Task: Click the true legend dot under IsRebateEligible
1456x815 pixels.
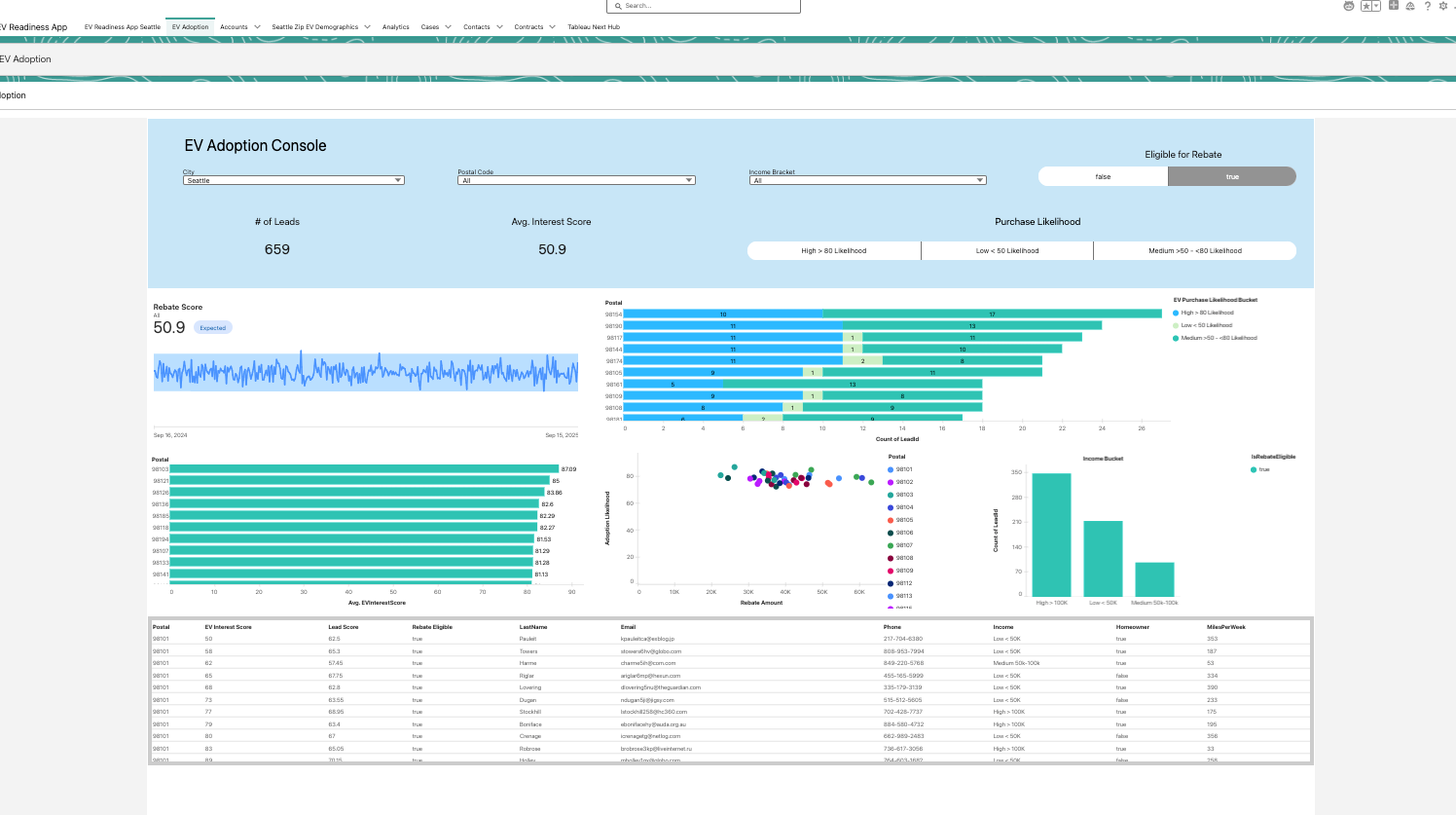Action: coord(1254,469)
